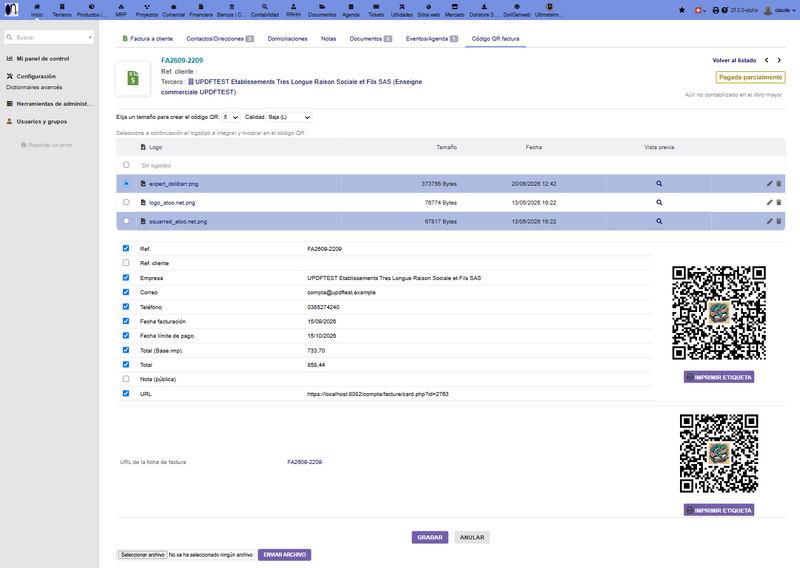Open the Contabilidad module
The height and width of the screenshot is (568, 800).
(265, 10)
